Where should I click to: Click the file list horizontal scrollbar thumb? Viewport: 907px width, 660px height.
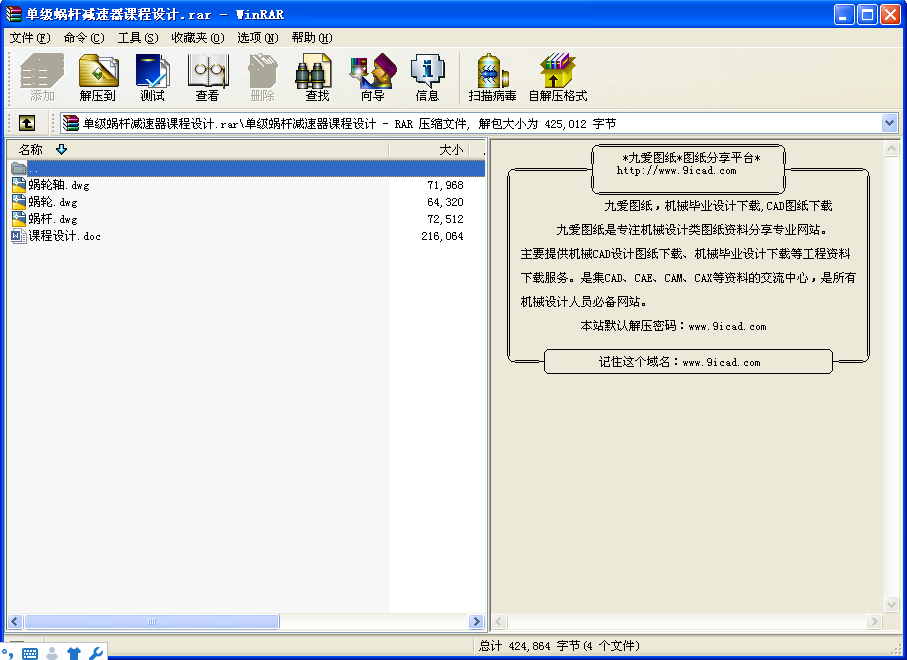pyautogui.click(x=152, y=622)
